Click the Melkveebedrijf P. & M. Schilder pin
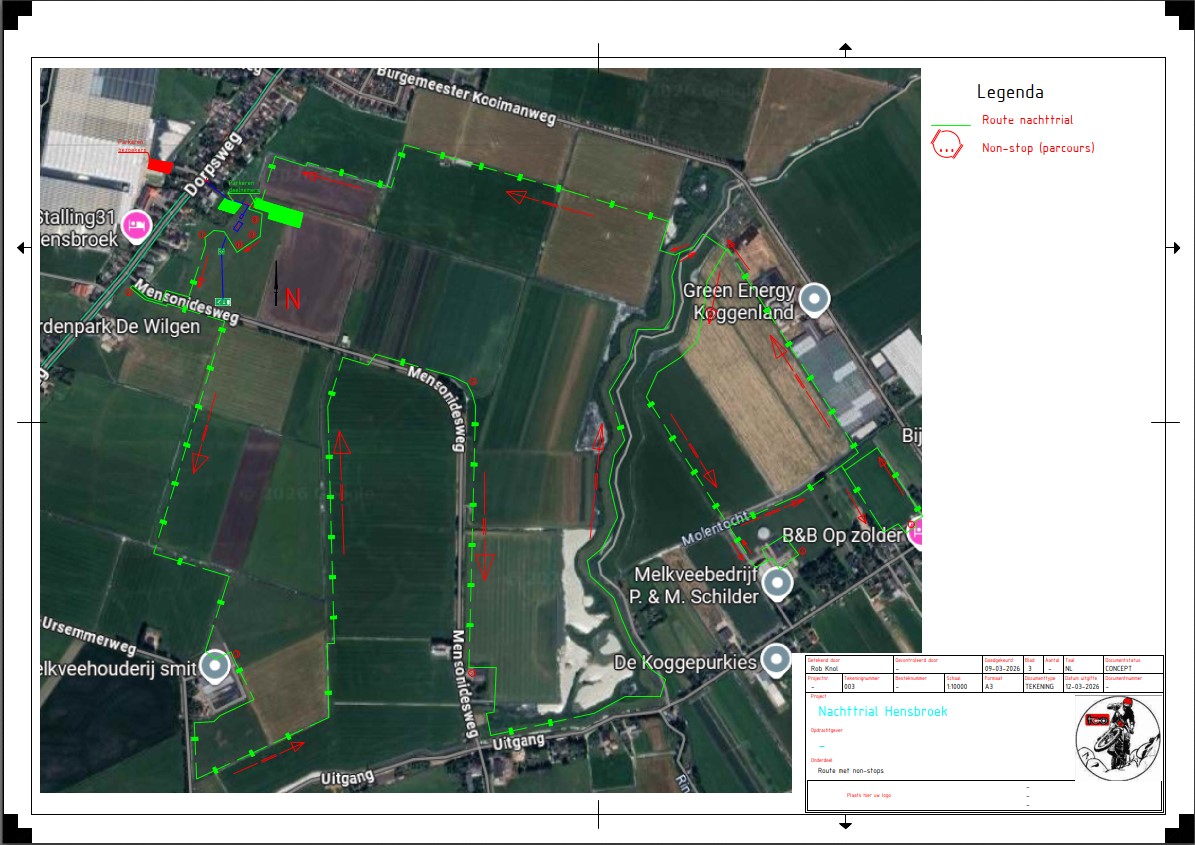 coord(776,582)
